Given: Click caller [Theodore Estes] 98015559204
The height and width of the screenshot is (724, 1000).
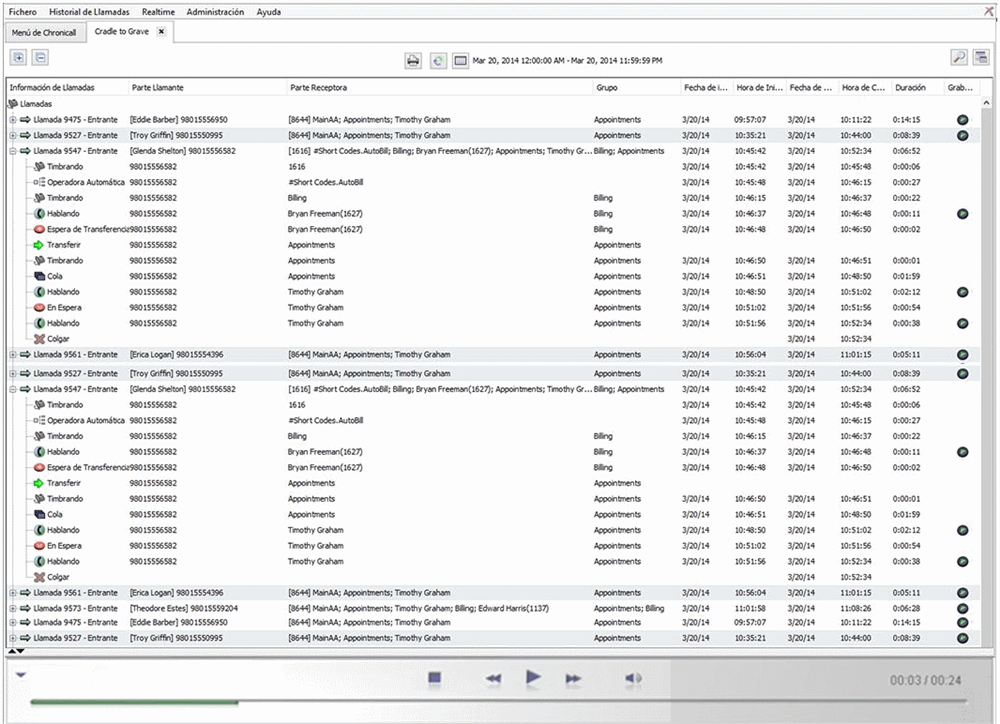Looking at the screenshot, I should click(x=184, y=609).
